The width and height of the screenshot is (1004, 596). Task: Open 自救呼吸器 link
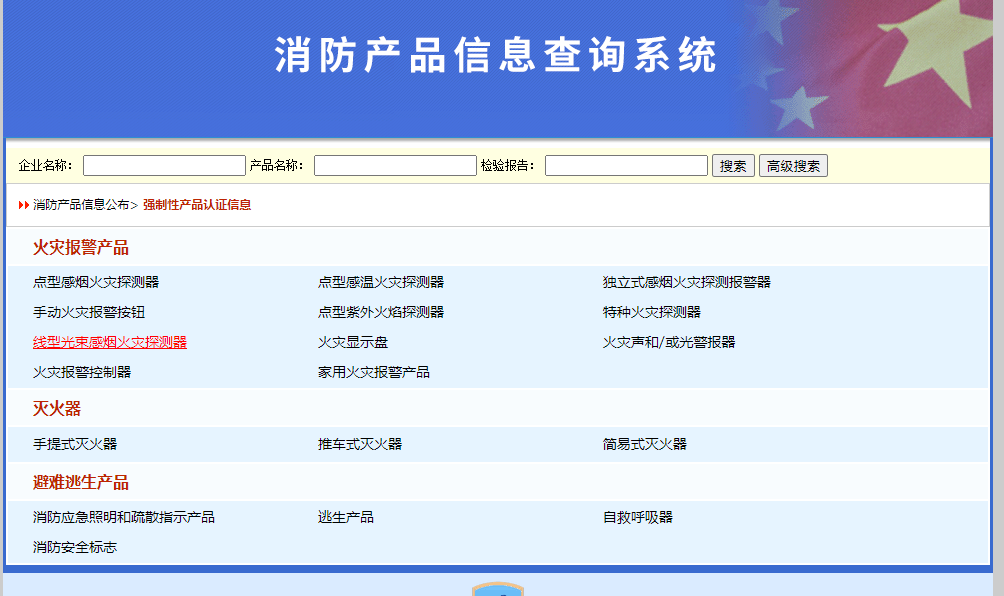pyautogui.click(x=638, y=517)
